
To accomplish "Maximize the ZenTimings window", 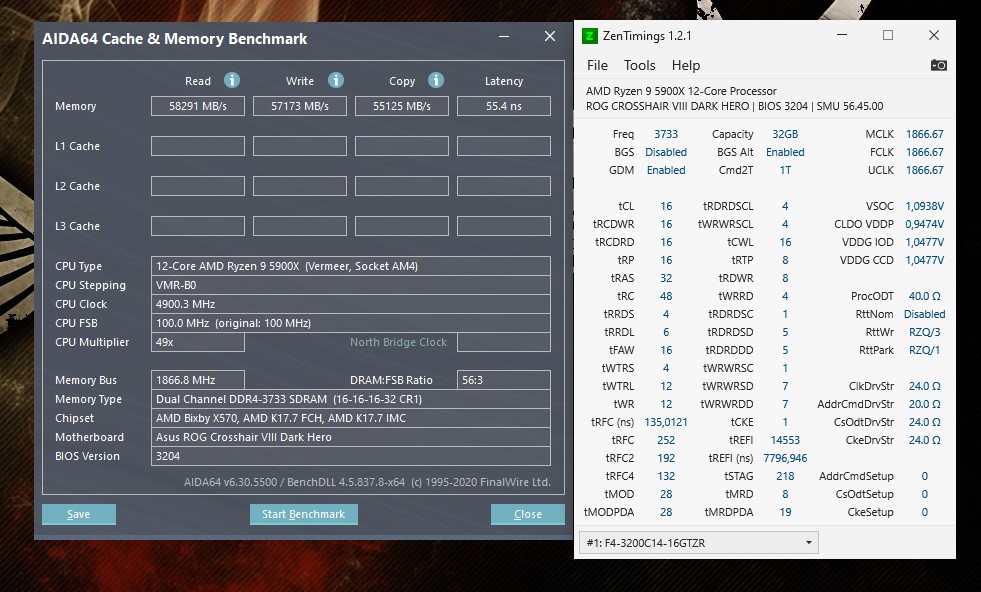I will 888,35.
